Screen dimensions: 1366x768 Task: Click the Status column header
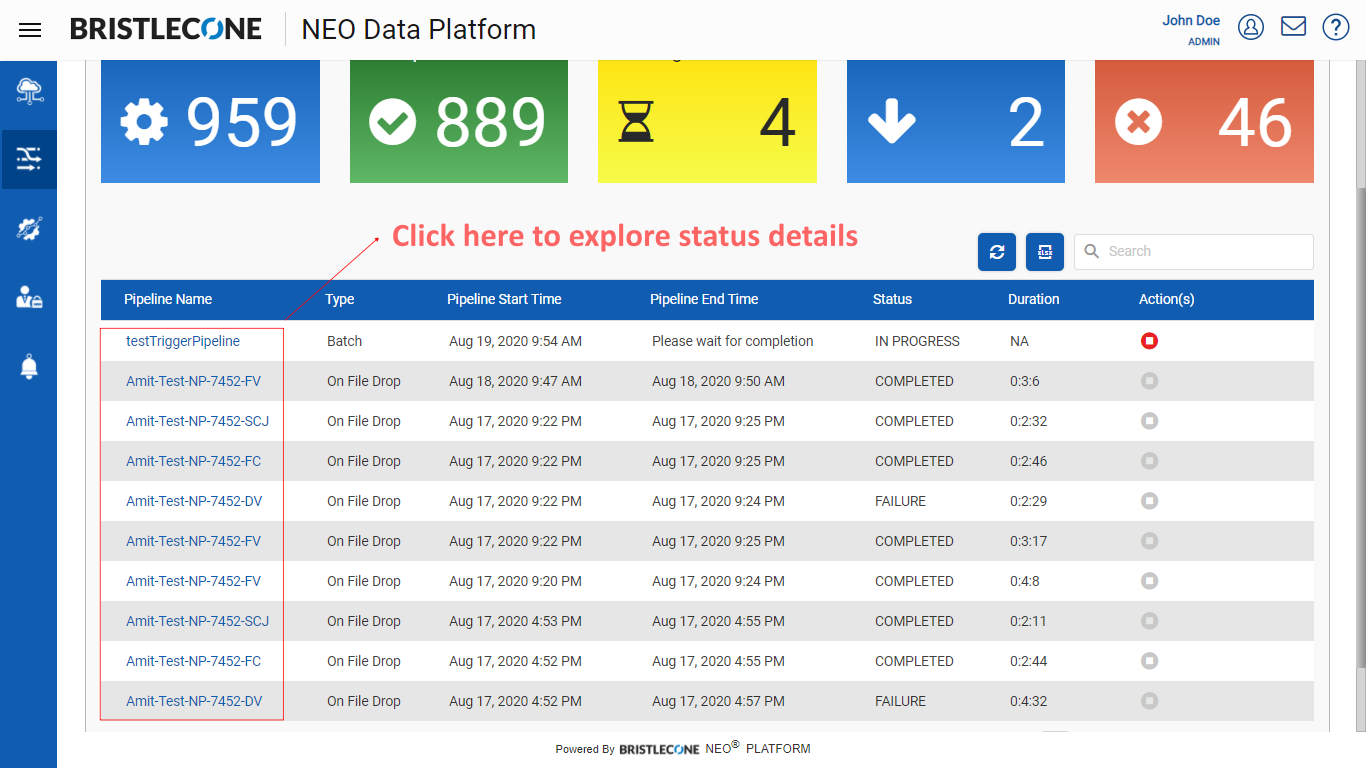[x=892, y=299]
